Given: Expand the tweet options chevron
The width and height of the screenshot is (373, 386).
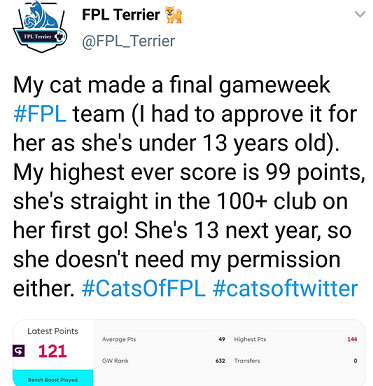Looking at the screenshot, I should 360,14.
